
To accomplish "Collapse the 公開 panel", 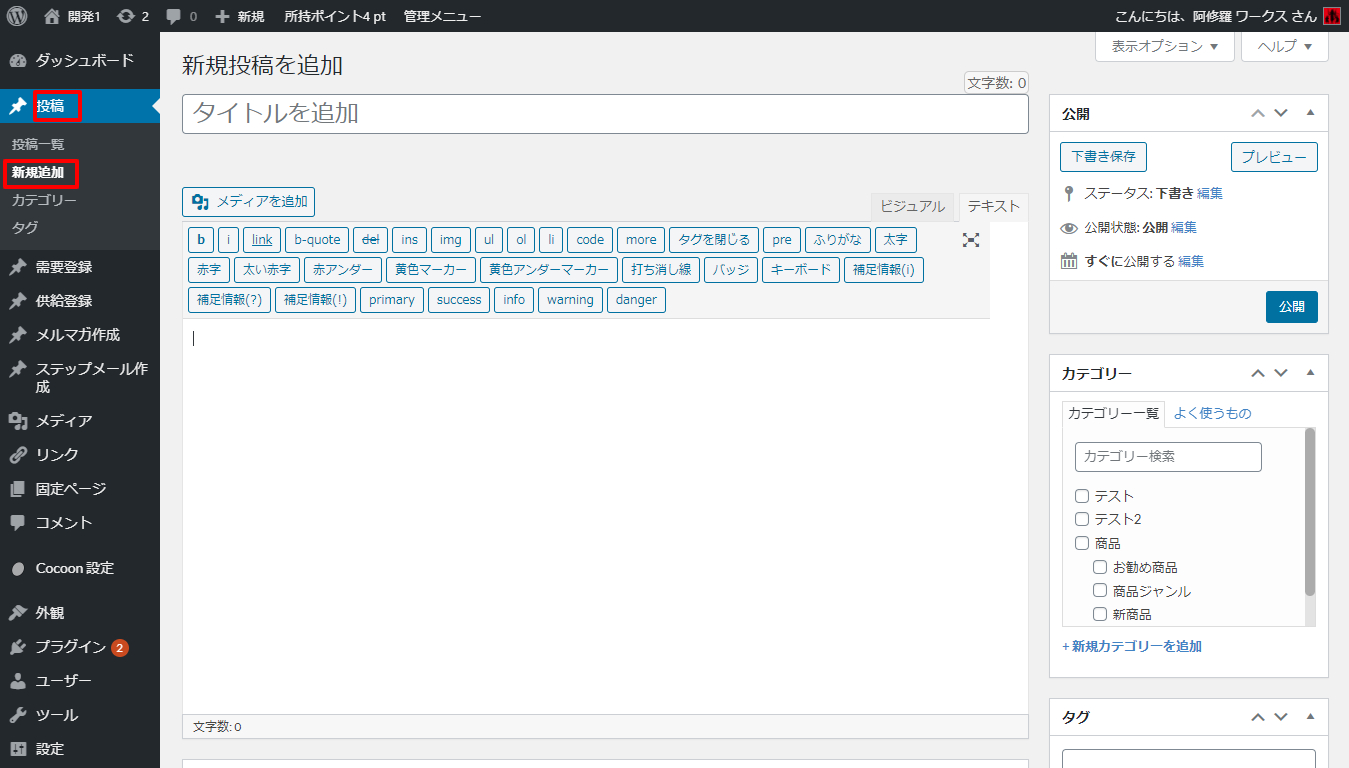I will coord(1310,113).
